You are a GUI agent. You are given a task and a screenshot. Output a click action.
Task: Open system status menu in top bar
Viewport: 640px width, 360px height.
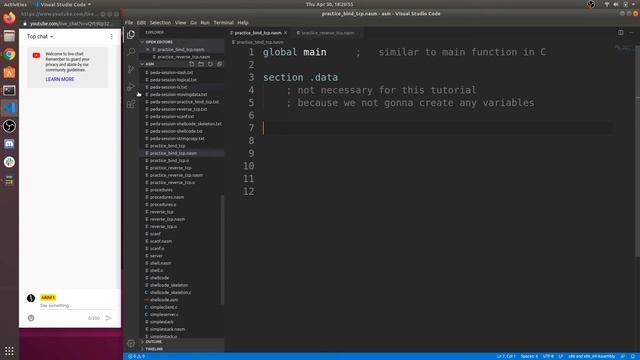(x=620, y=4)
